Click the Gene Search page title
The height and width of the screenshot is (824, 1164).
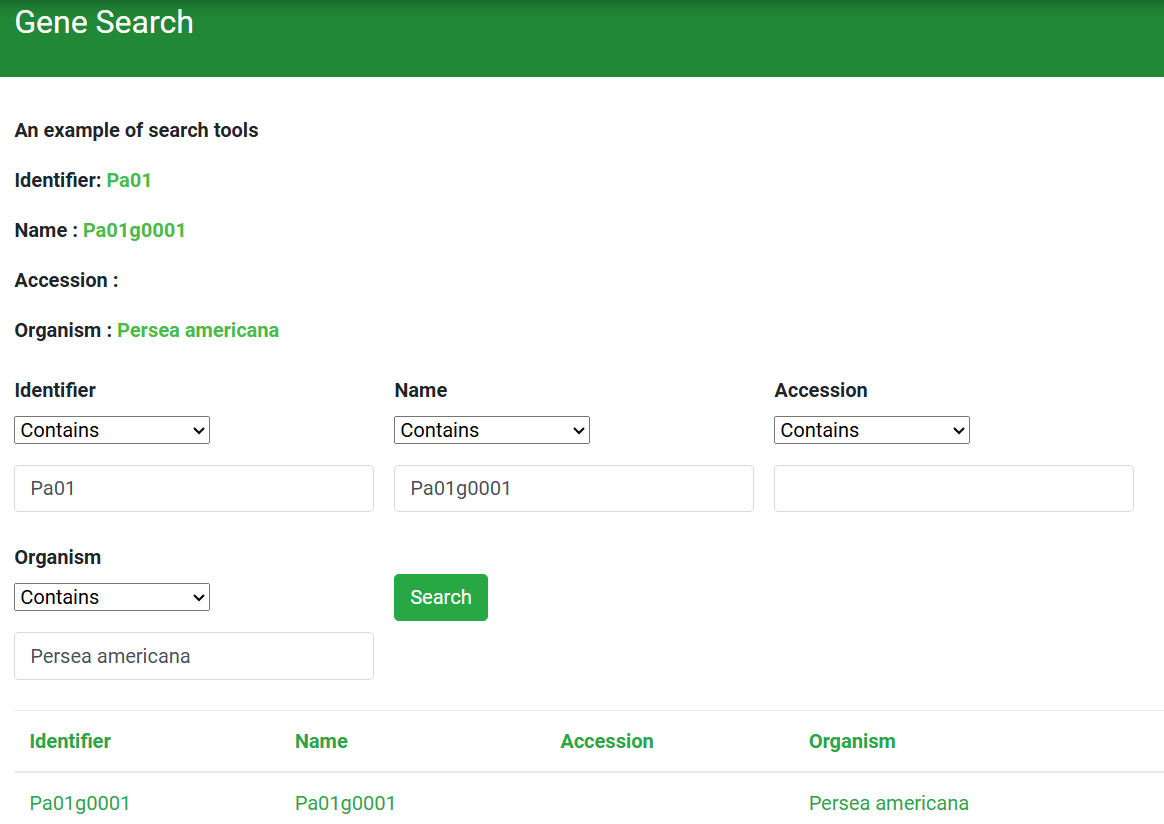click(104, 22)
